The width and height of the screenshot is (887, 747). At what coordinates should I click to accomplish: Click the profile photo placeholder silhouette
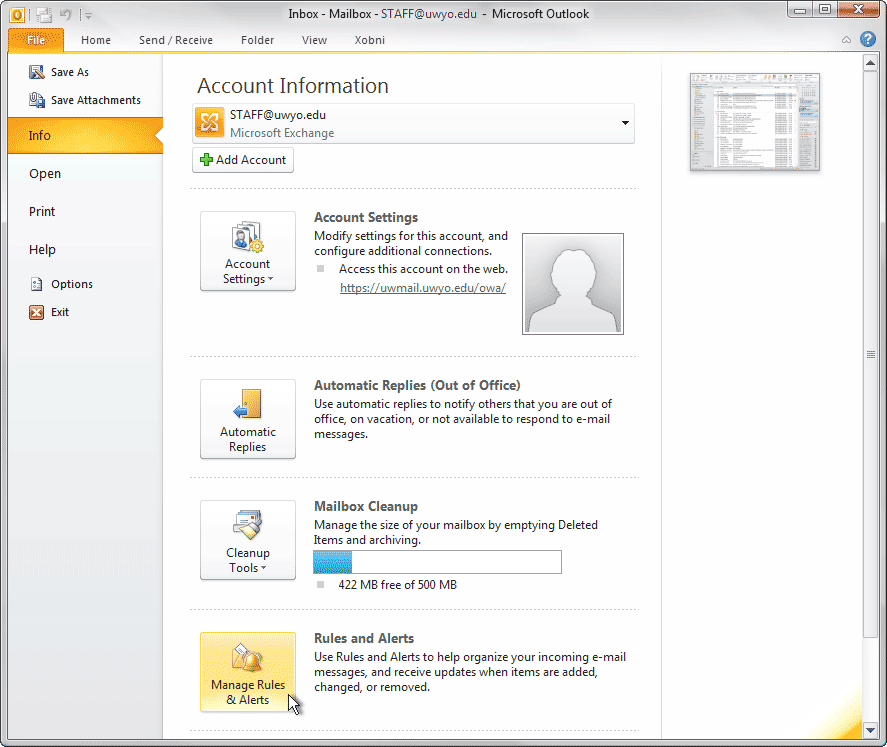click(x=573, y=284)
